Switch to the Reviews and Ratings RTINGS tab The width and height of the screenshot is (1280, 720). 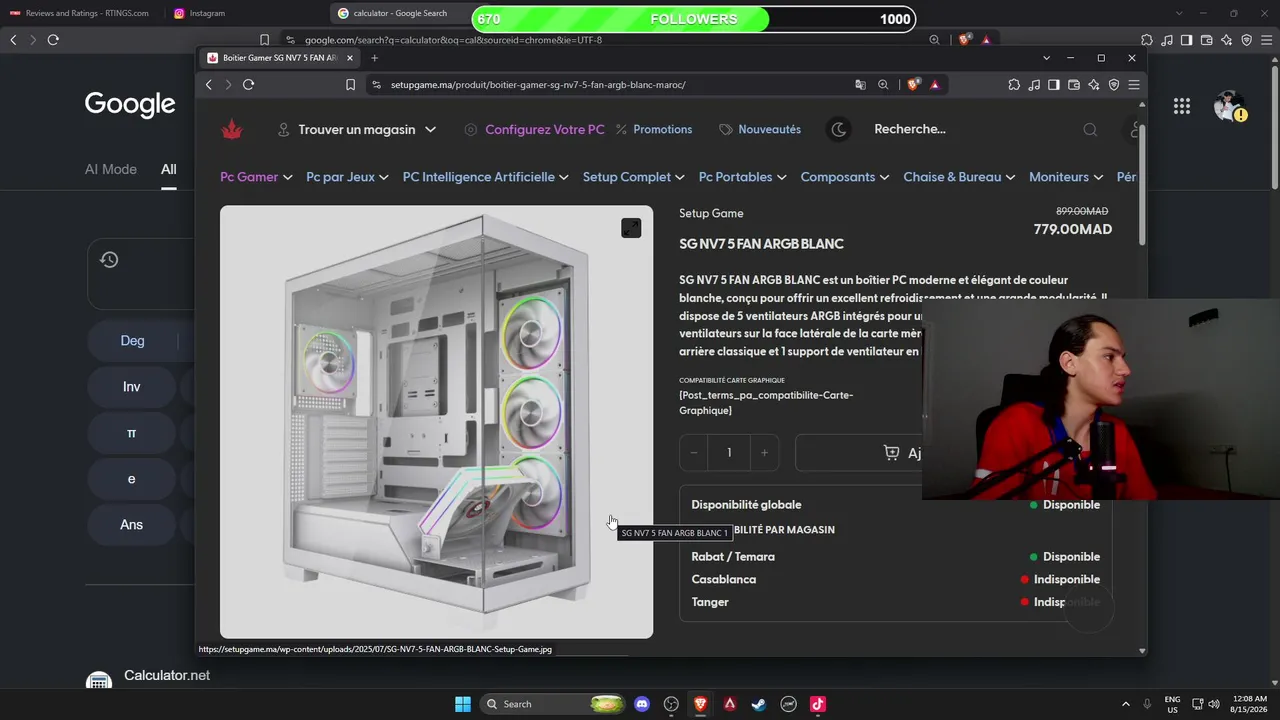(x=80, y=13)
